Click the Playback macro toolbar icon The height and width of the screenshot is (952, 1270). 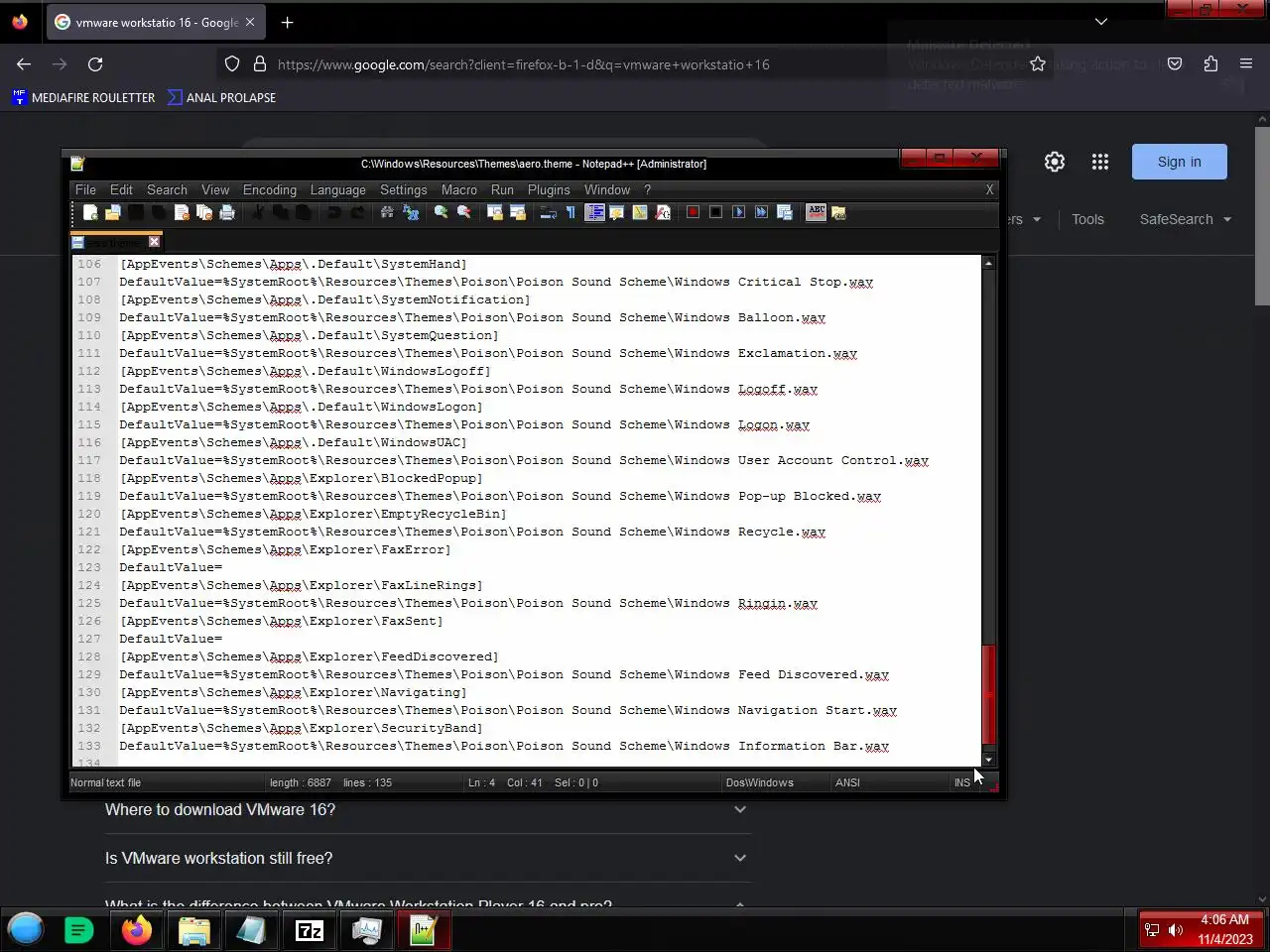click(x=738, y=212)
